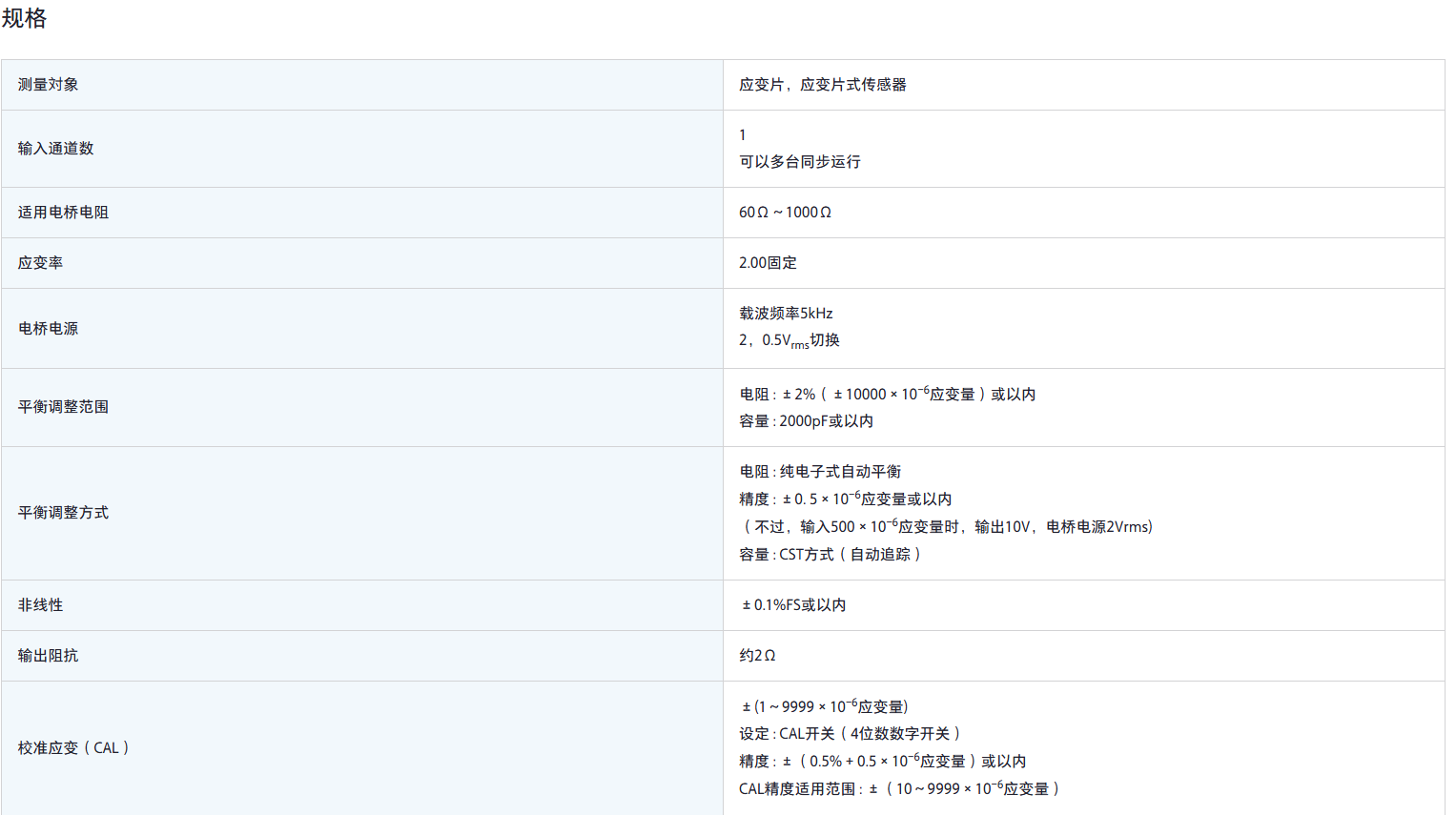Screen dimensions: 1456x815
Task: Click the text 设定 : CAL开关（4位数数字开关）
Action: (851, 734)
